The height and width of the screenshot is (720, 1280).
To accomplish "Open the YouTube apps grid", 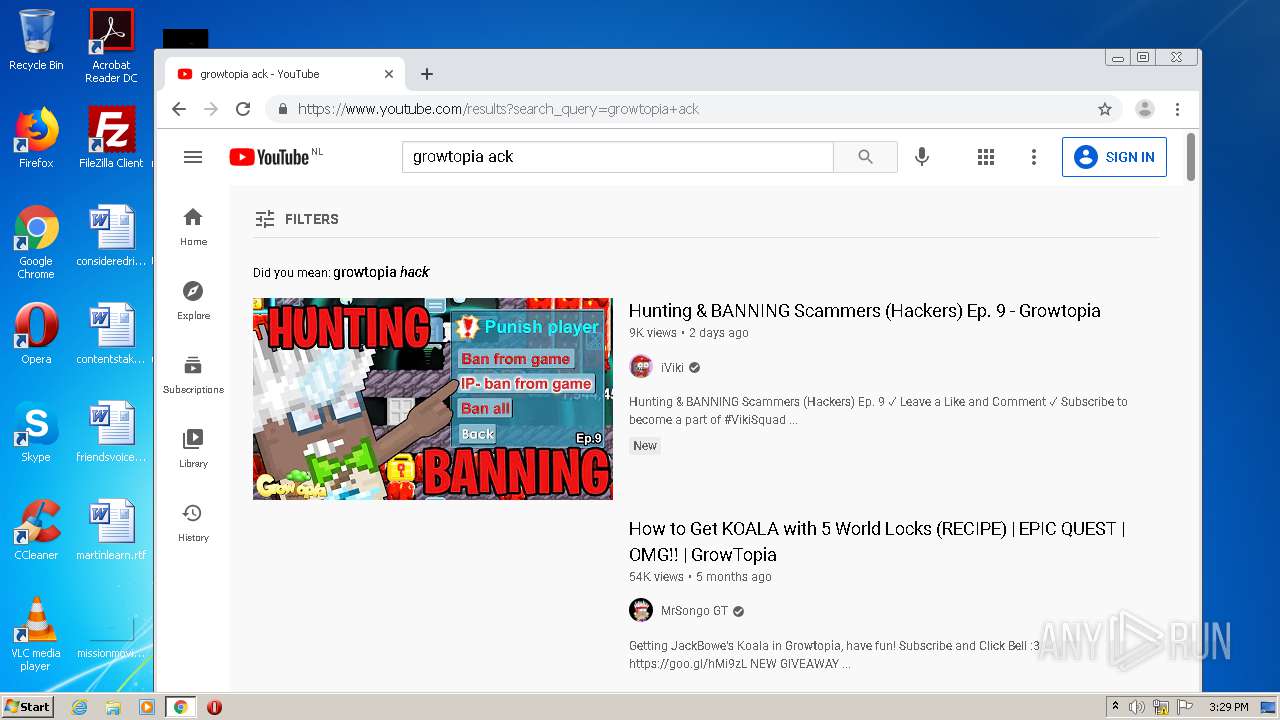I will [986, 157].
